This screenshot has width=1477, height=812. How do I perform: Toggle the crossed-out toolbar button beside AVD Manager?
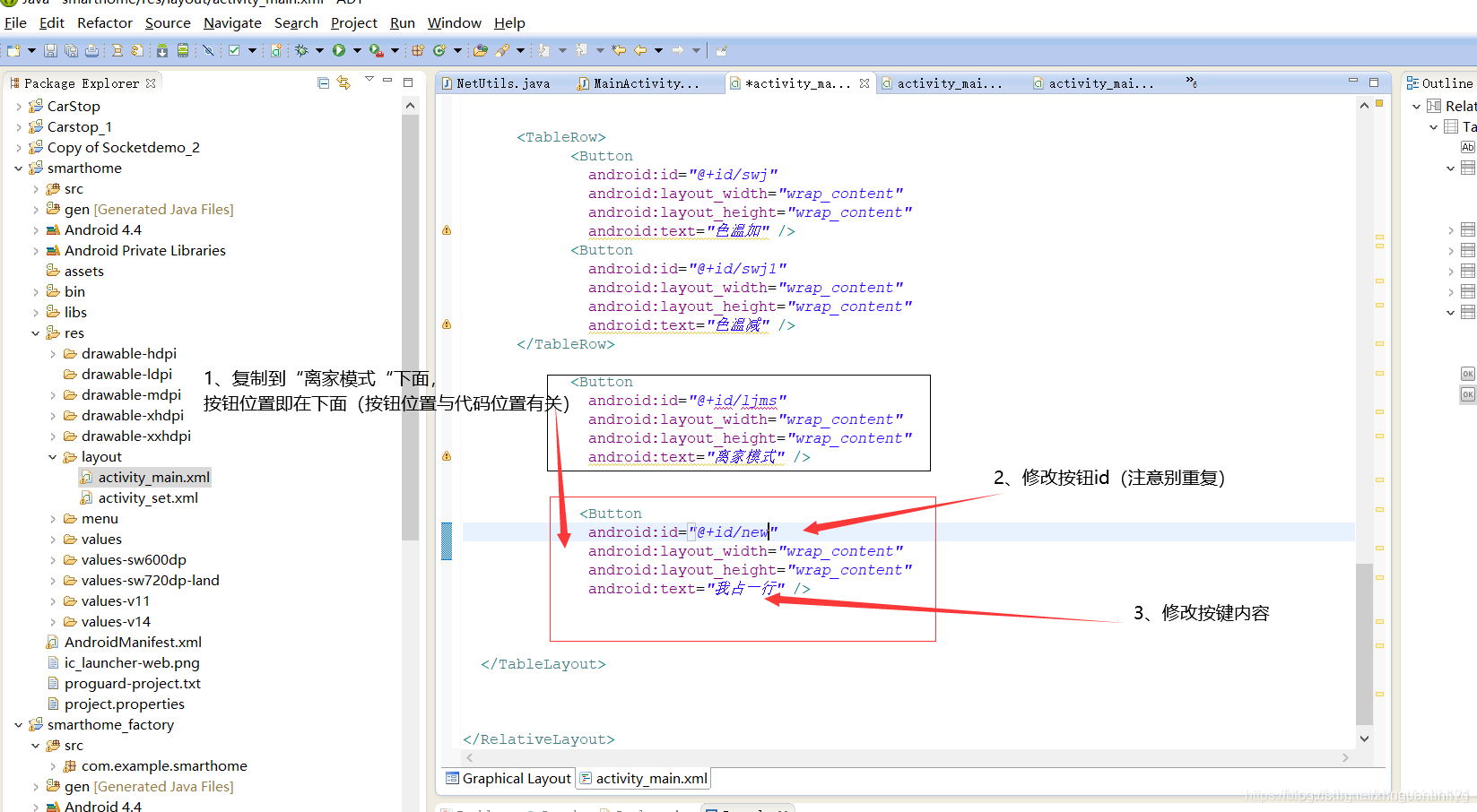(x=208, y=50)
